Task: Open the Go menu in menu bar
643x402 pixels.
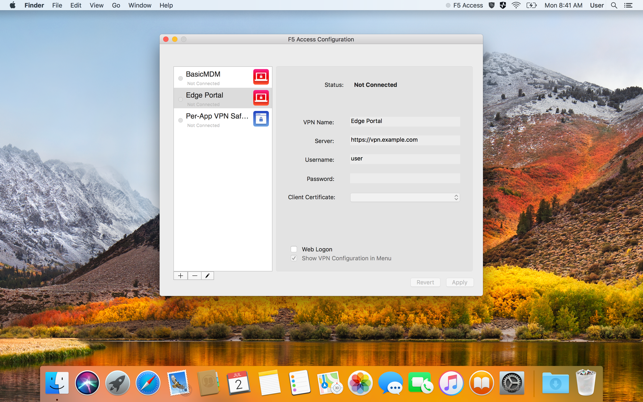Action: [x=116, y=6]
